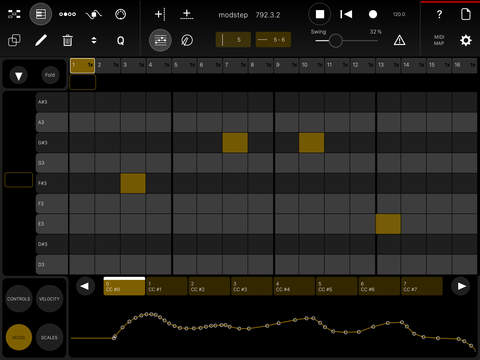This screenshot has height=360, width=480.
Task: Select step 9 in the step header
Action: pos(287,65)
